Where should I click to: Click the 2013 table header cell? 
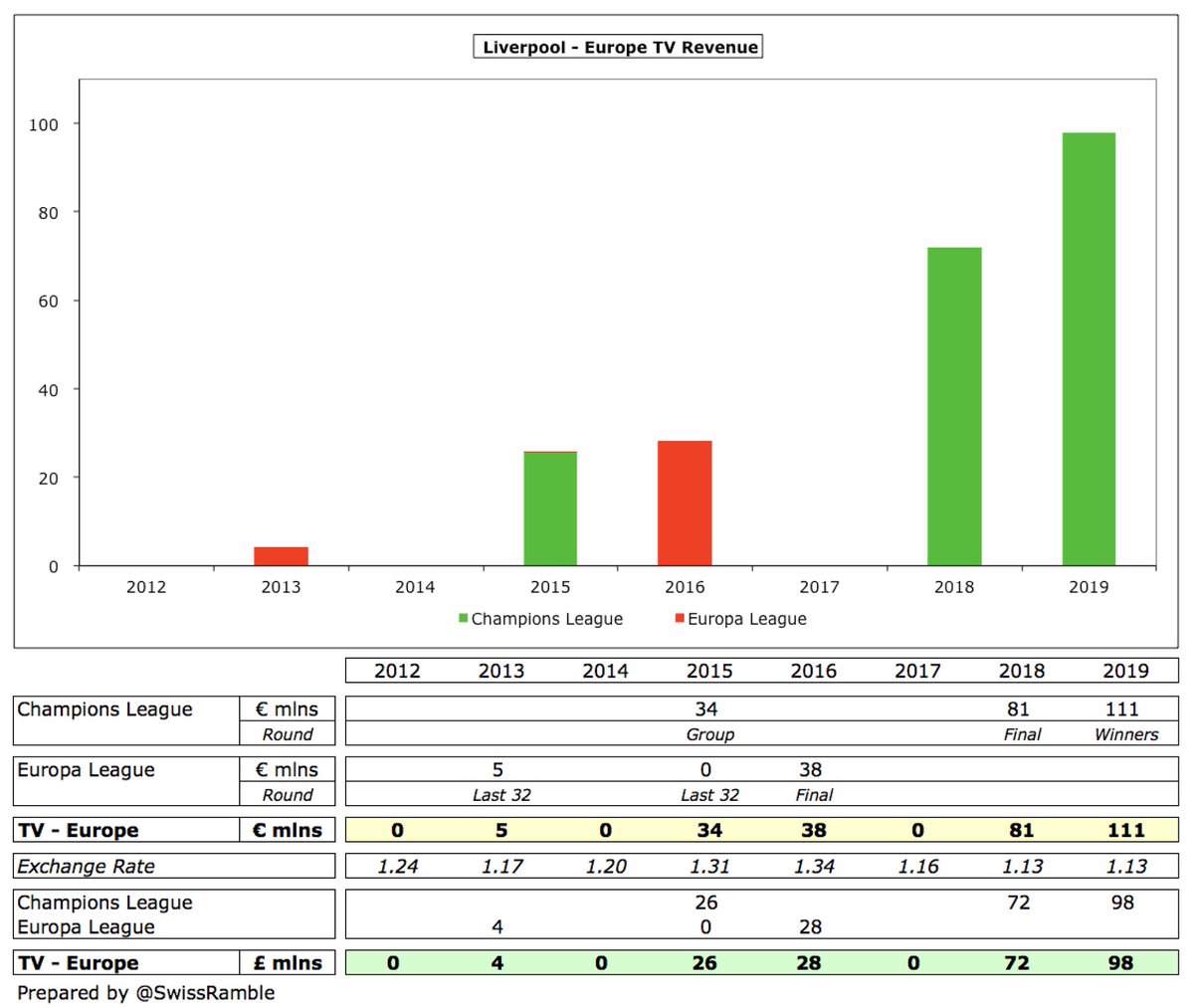(501, 671)
